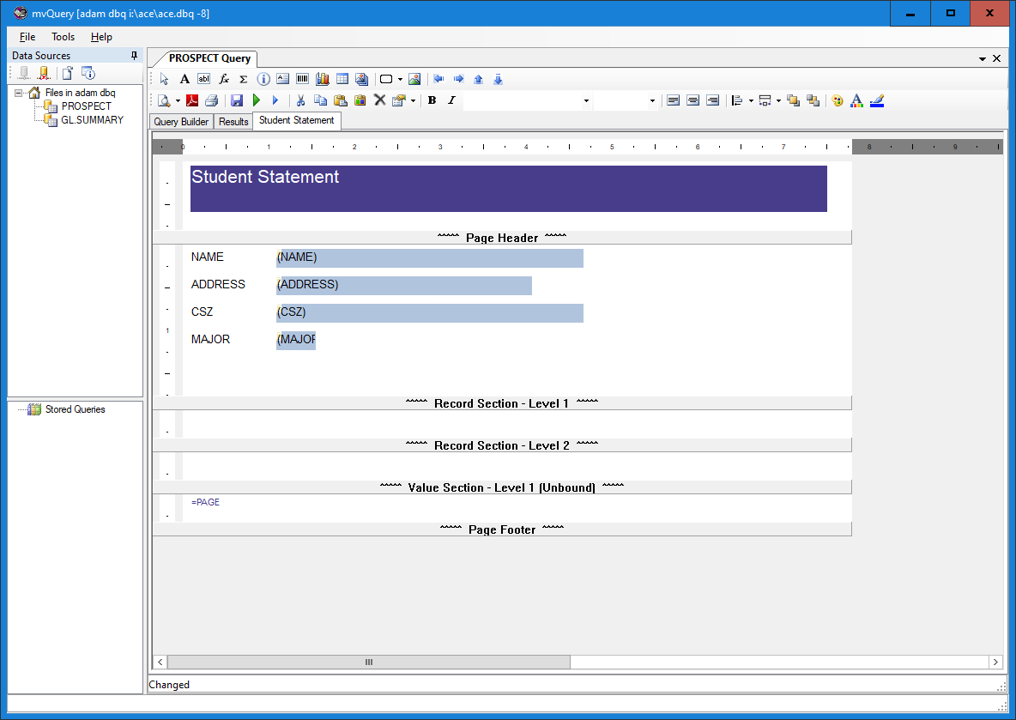
Task: Toggle bold formatting
Action: coord(432,101)
